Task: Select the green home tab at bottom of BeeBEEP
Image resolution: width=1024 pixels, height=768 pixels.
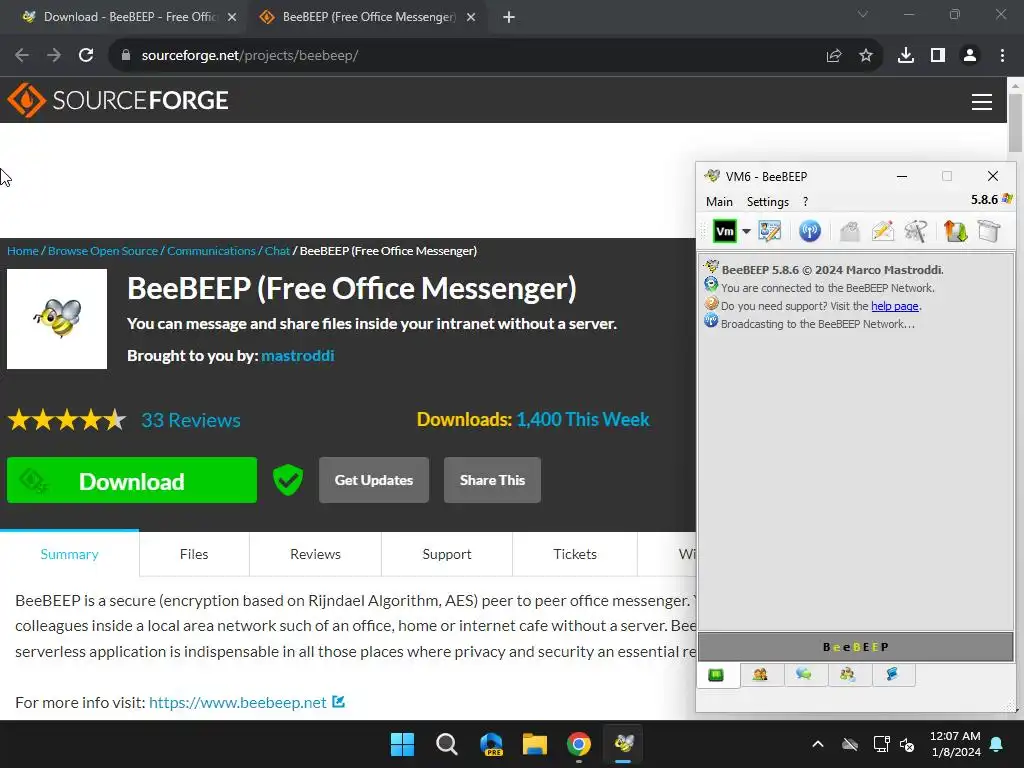Action: (716, 675)
